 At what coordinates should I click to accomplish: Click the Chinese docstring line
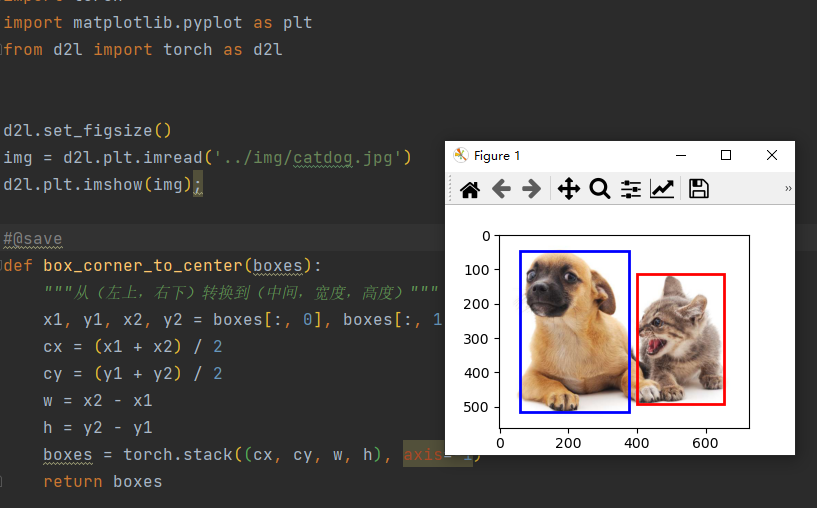click(241, 293)
